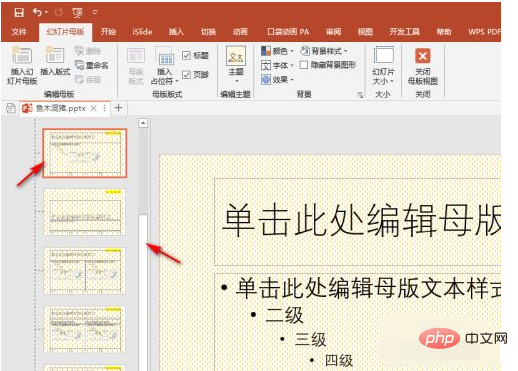Open the 动画 tab
This screenshot has width=518, height=371.
pos(240,32)
